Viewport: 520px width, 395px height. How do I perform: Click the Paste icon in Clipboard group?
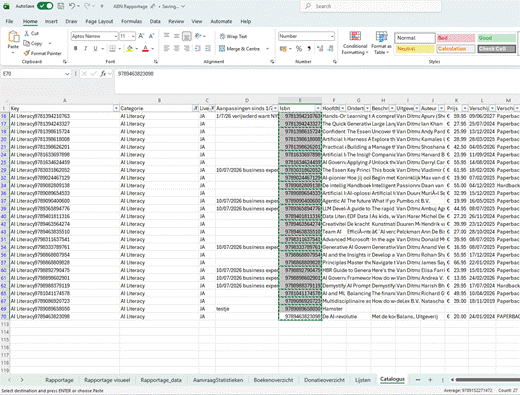(x=13, y=36)
